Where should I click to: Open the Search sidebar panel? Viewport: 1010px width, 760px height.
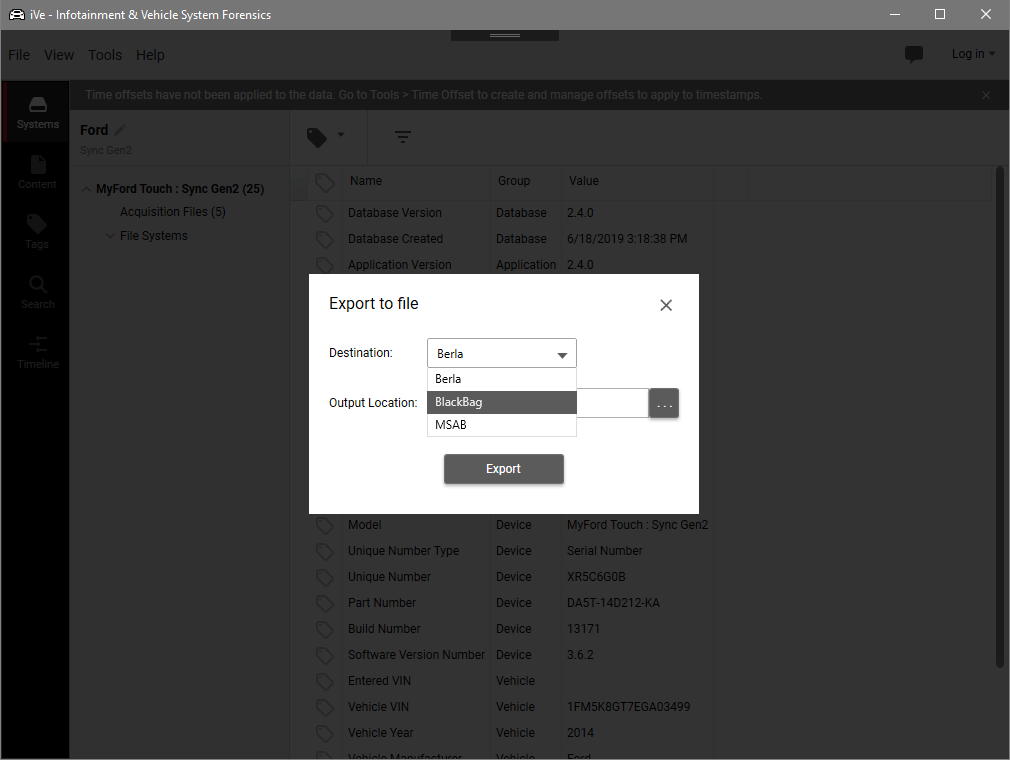[x=37, y=292]
